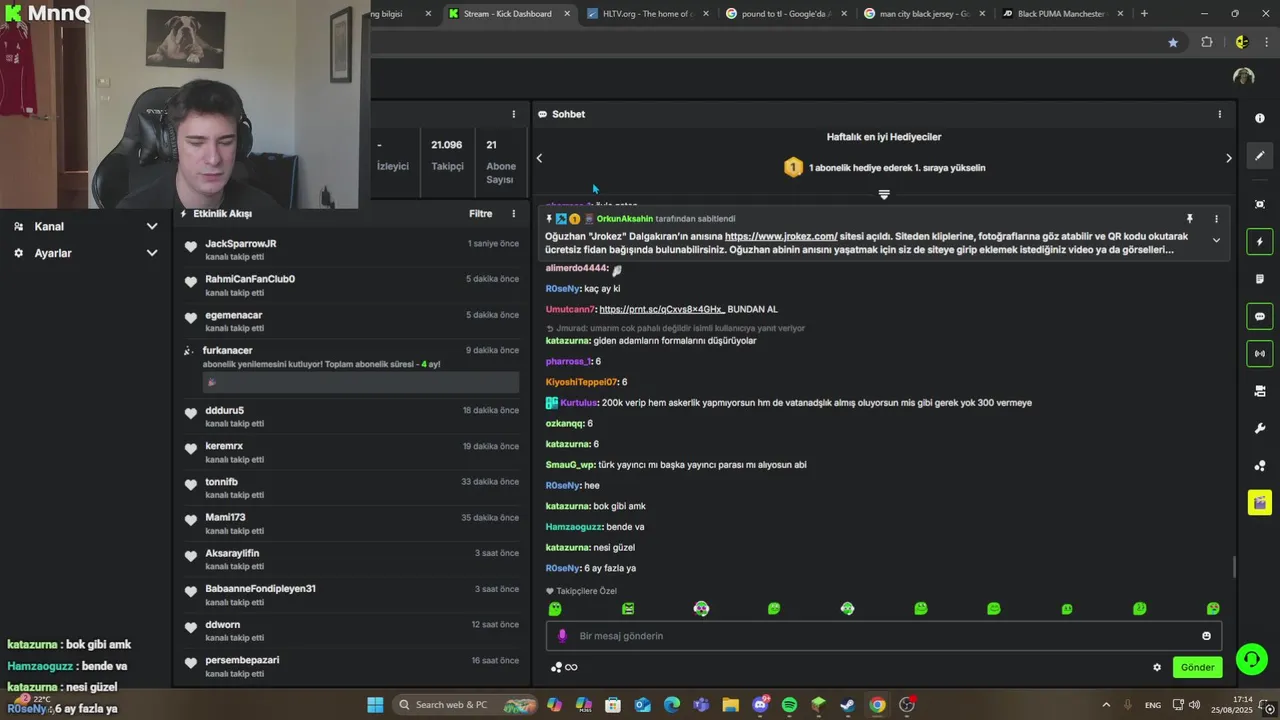Image resolution: width=1280 pixels, height=720 pixels.
Task: Click the green lightning bolt sidebar icon
Action: (1259, 241)
